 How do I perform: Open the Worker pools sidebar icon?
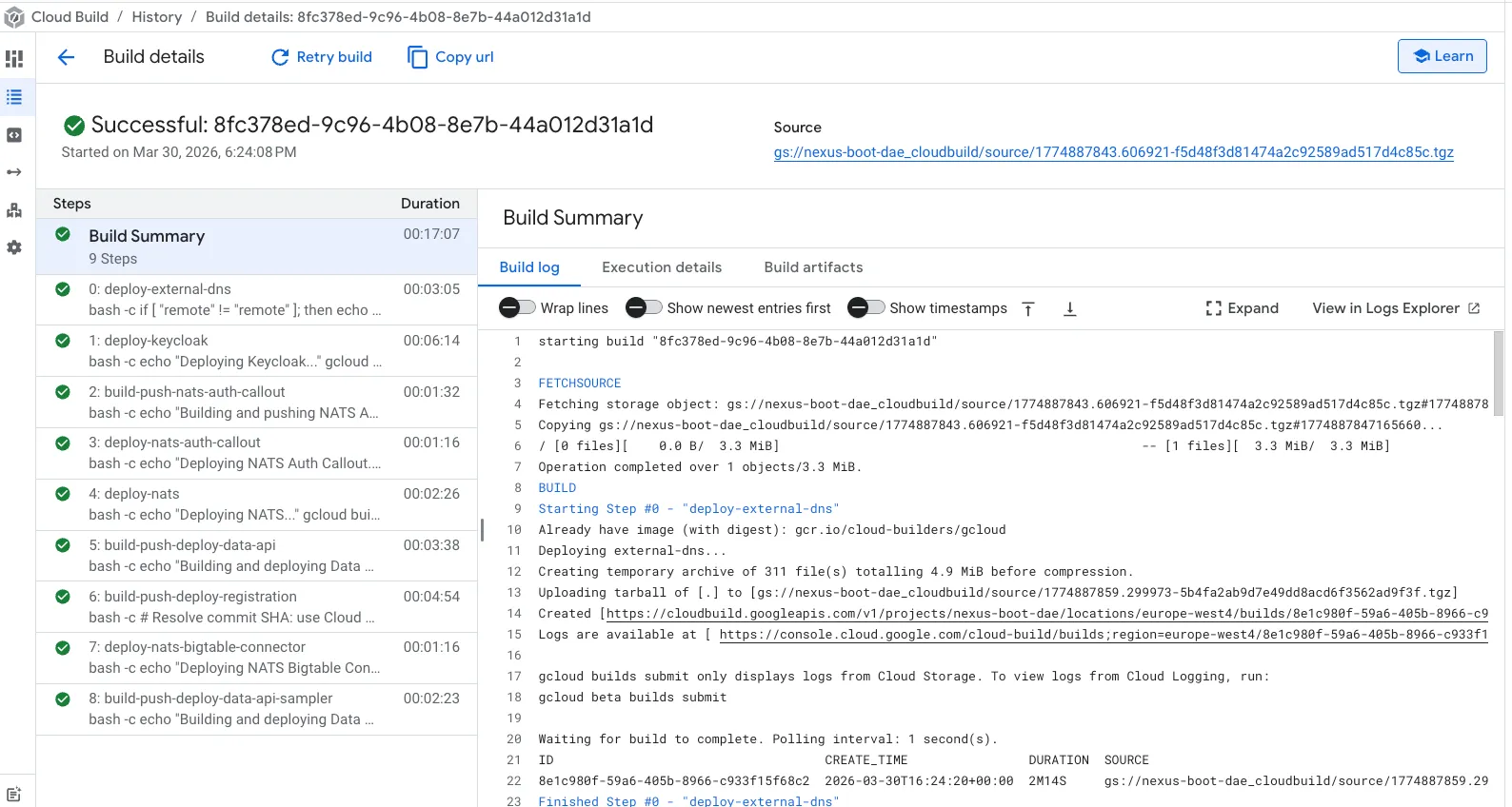(14, 210)
